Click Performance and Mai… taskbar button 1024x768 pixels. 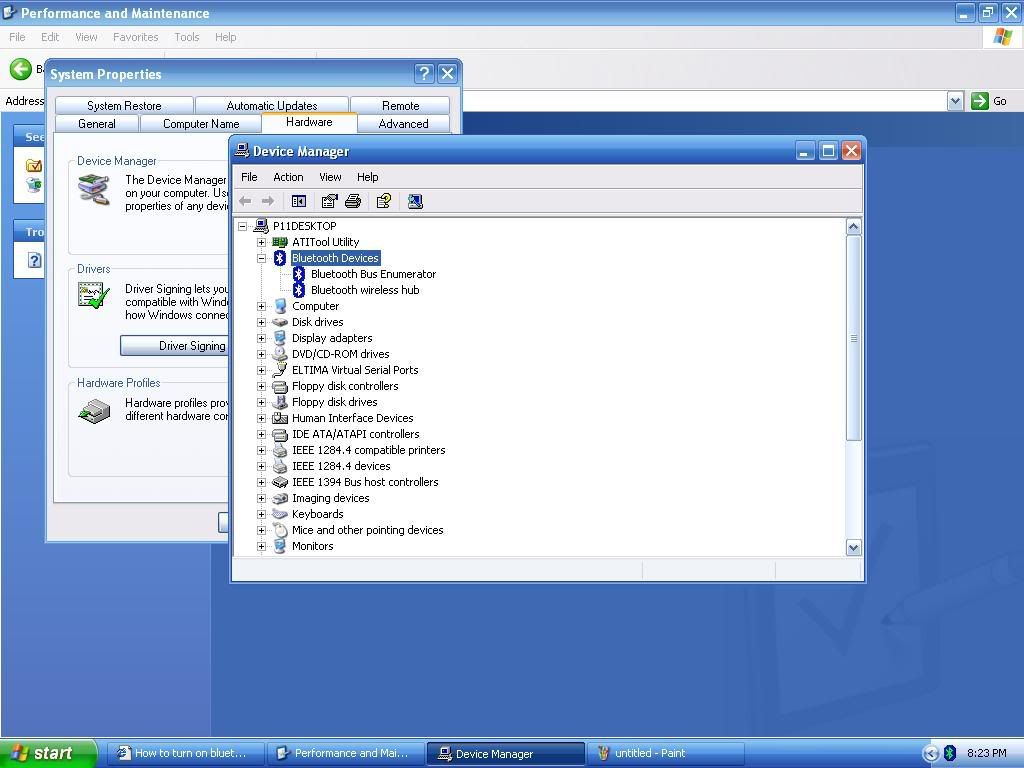[346, 754]
